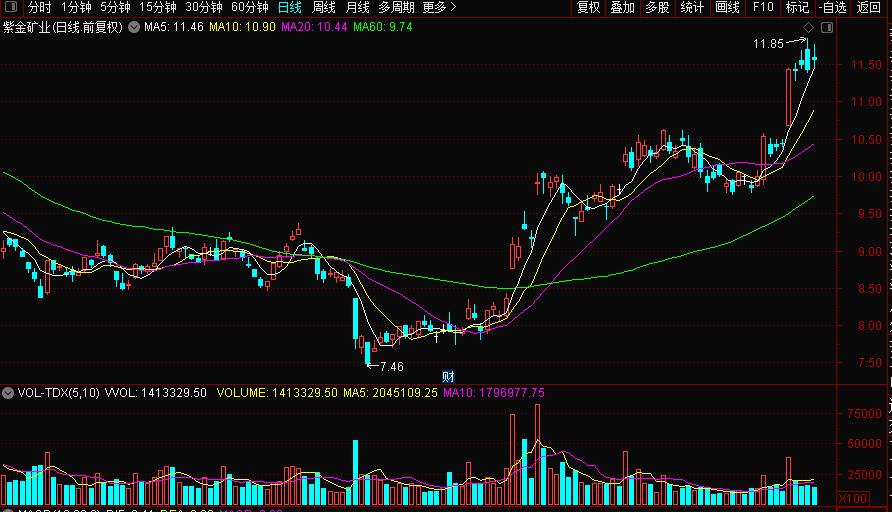Select the 1分钟 period tab

[x=76, y=7]
